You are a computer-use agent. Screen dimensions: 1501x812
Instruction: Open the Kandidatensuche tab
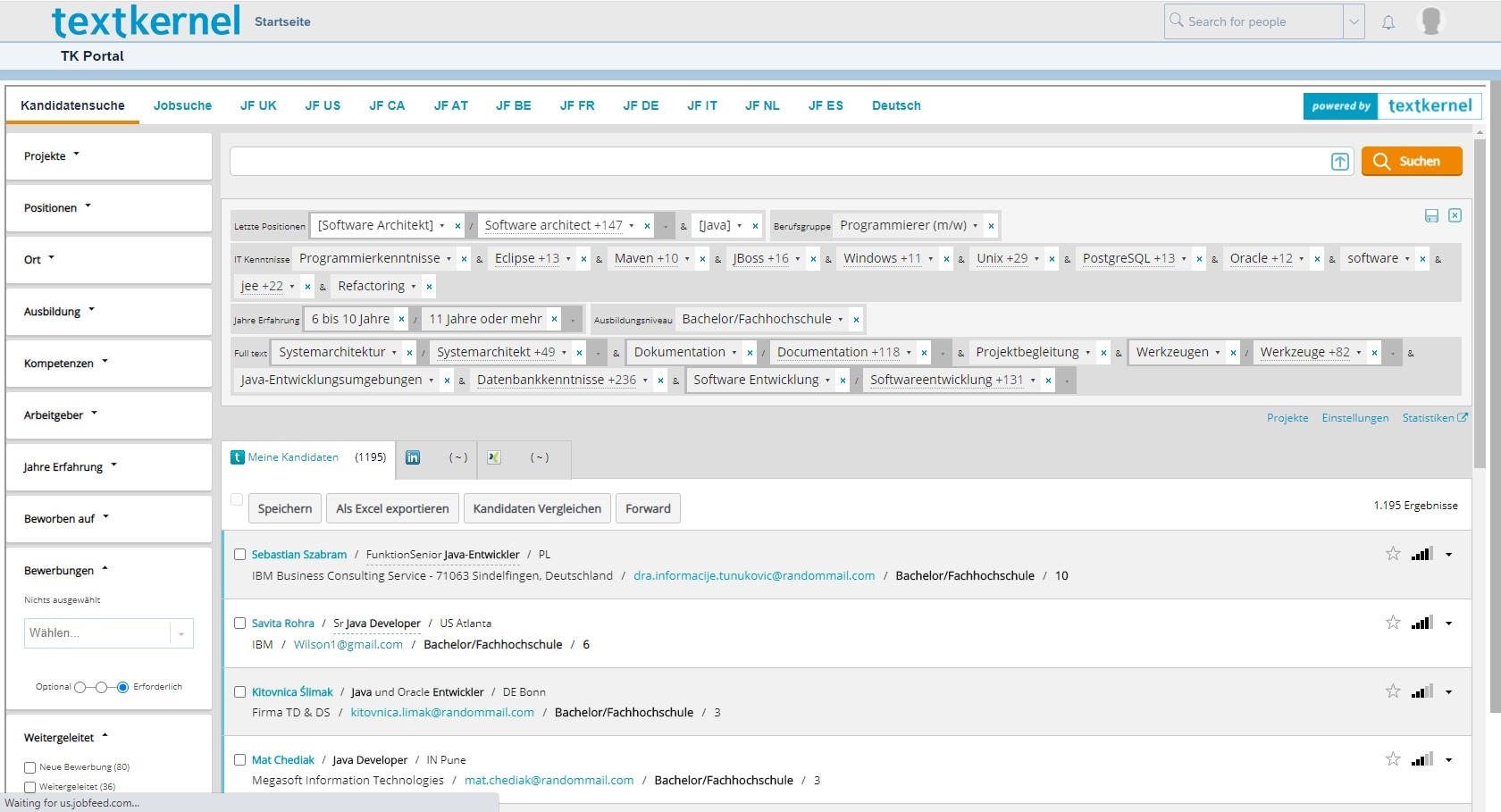72,105
